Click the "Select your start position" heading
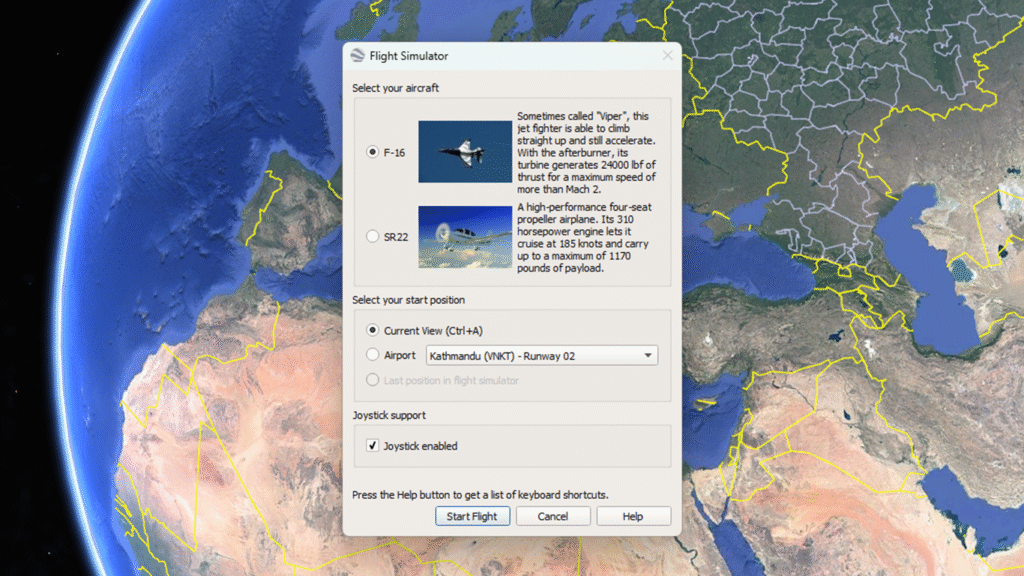The image size is (1024, 576). (x=408, y=300)
